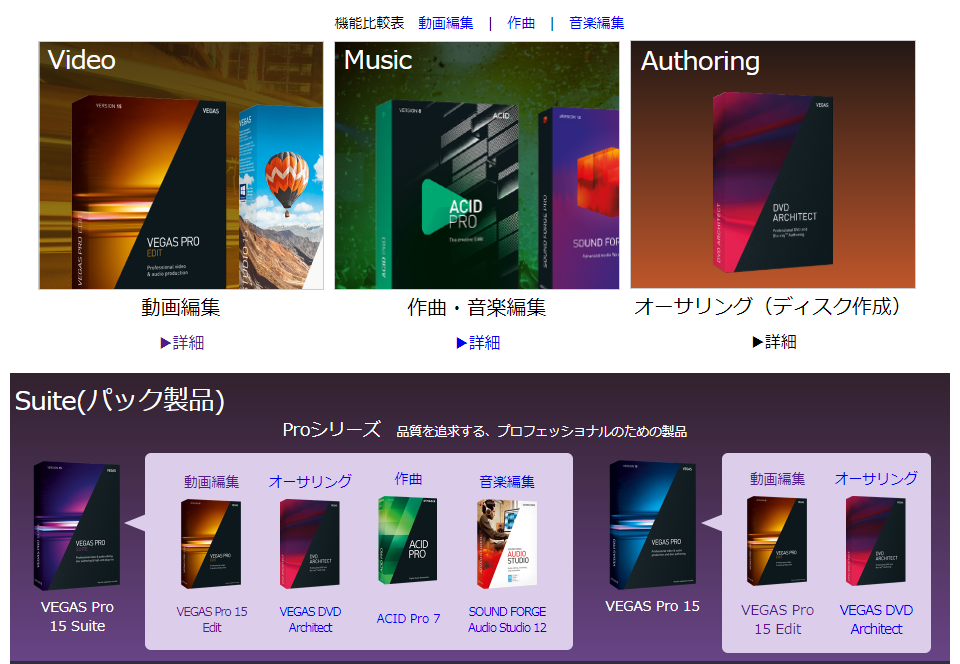Click the Video category banner image

(x=181, y=165)
